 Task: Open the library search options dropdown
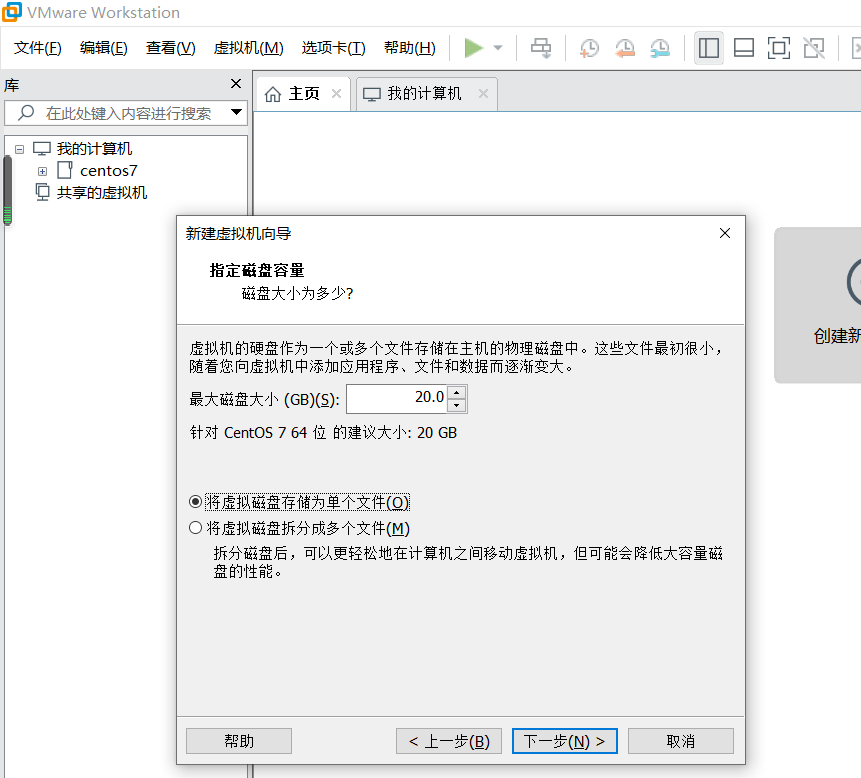tap(236, 112)
